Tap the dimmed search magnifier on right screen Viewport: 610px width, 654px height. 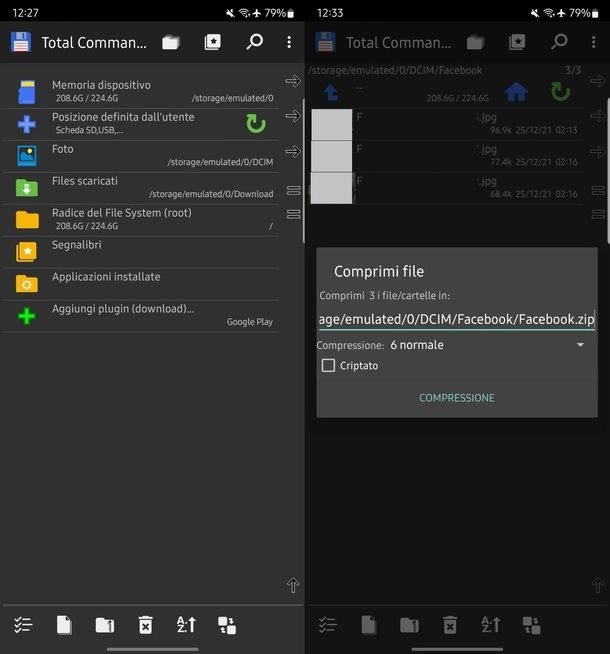click(559, 42)
